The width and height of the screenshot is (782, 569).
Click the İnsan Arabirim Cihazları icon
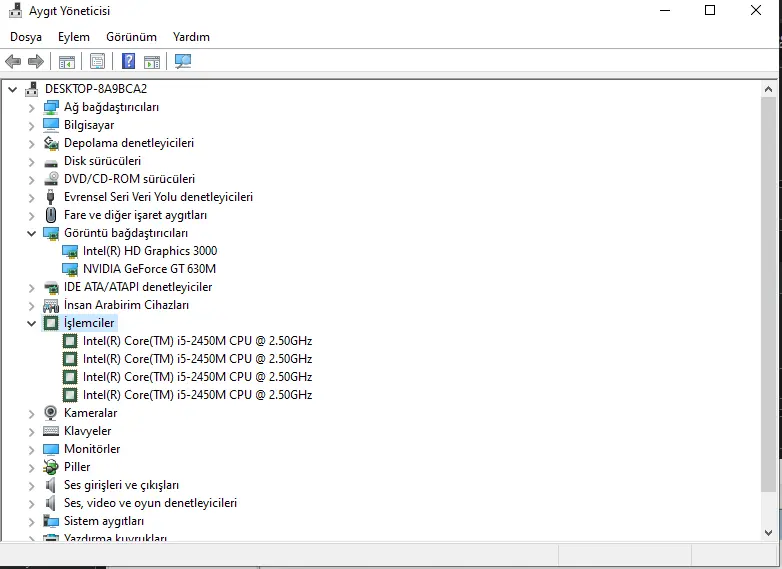[51, 305]
